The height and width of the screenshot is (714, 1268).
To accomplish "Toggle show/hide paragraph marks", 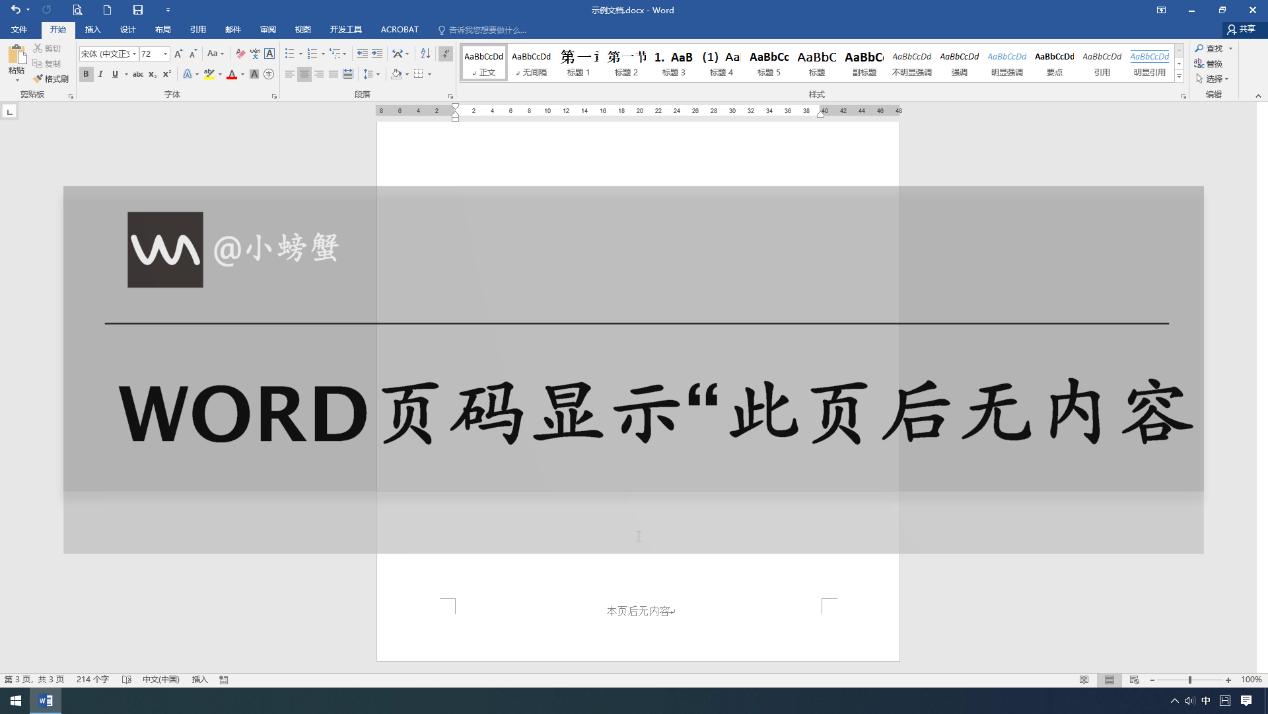I will coord(444,54).
